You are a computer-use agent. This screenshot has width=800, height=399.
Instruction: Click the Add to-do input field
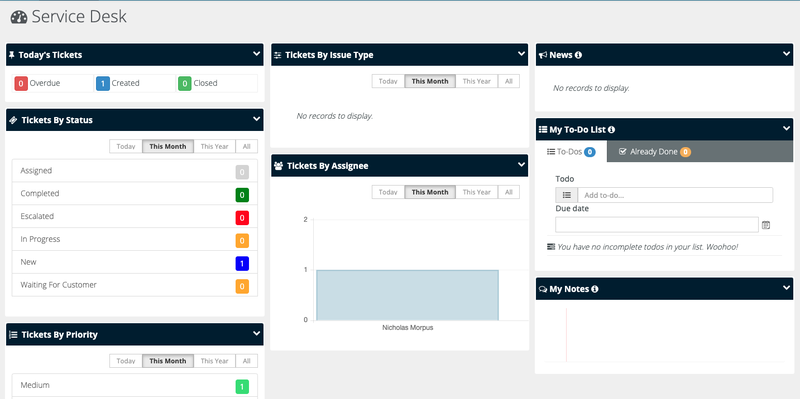675,195
